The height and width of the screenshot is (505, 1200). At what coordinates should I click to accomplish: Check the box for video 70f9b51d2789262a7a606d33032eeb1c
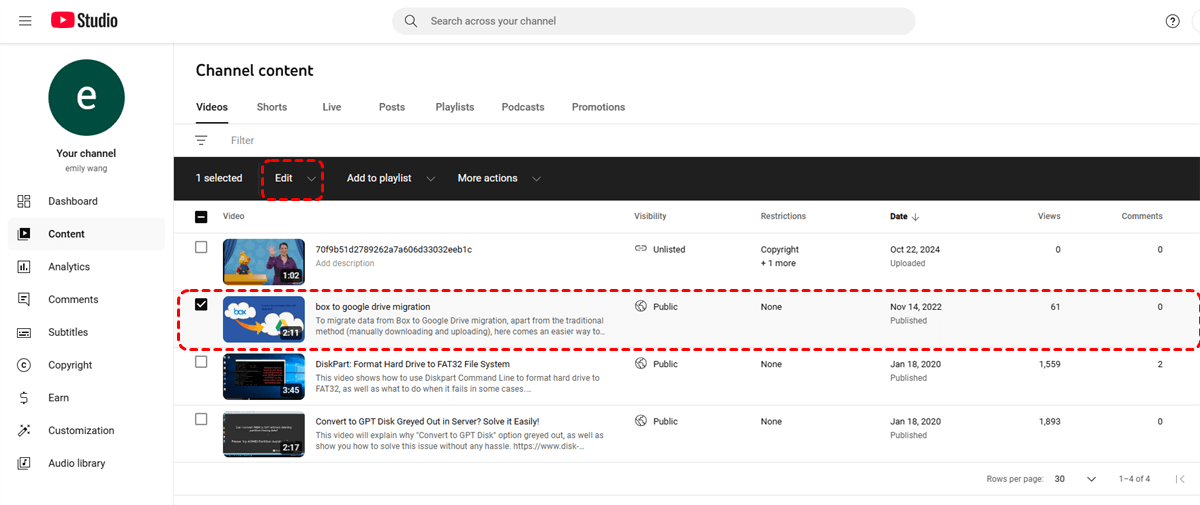(201, 247)
